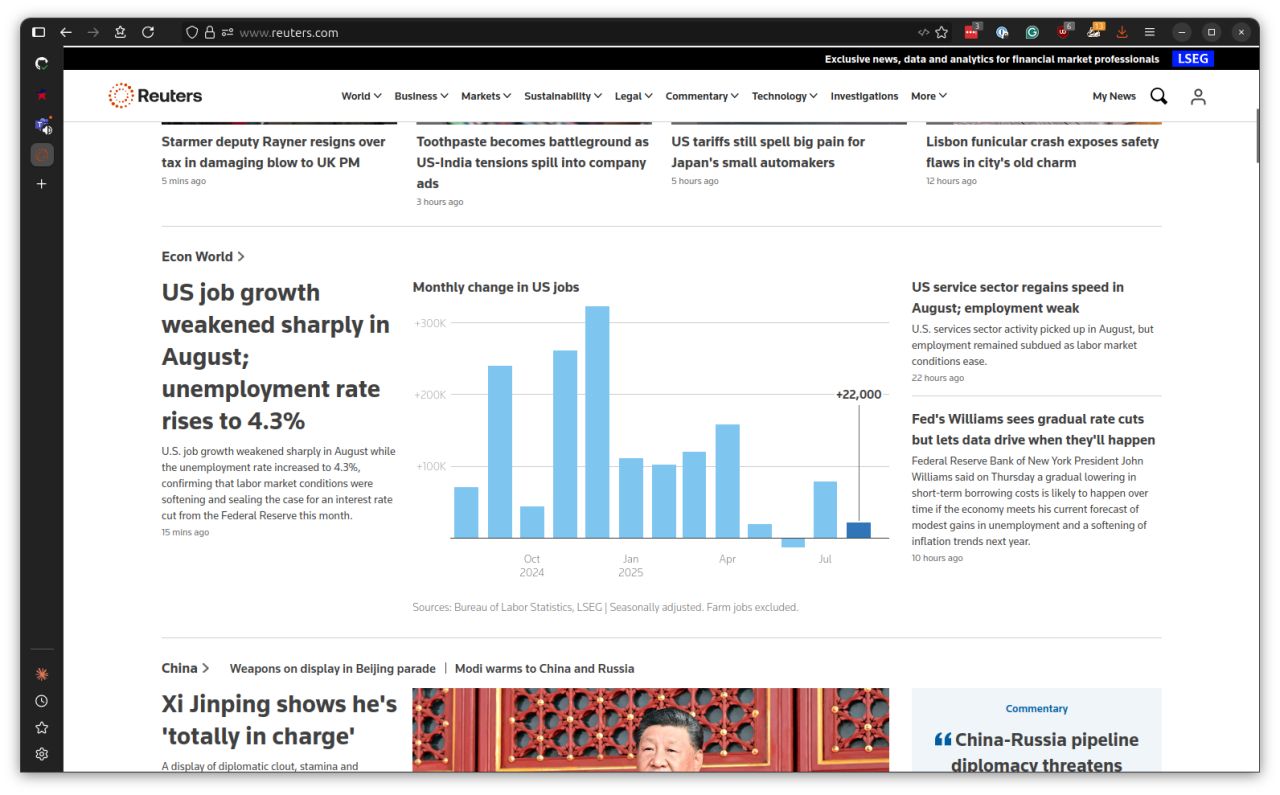Open the history clock in sidebar

point(41,701)
